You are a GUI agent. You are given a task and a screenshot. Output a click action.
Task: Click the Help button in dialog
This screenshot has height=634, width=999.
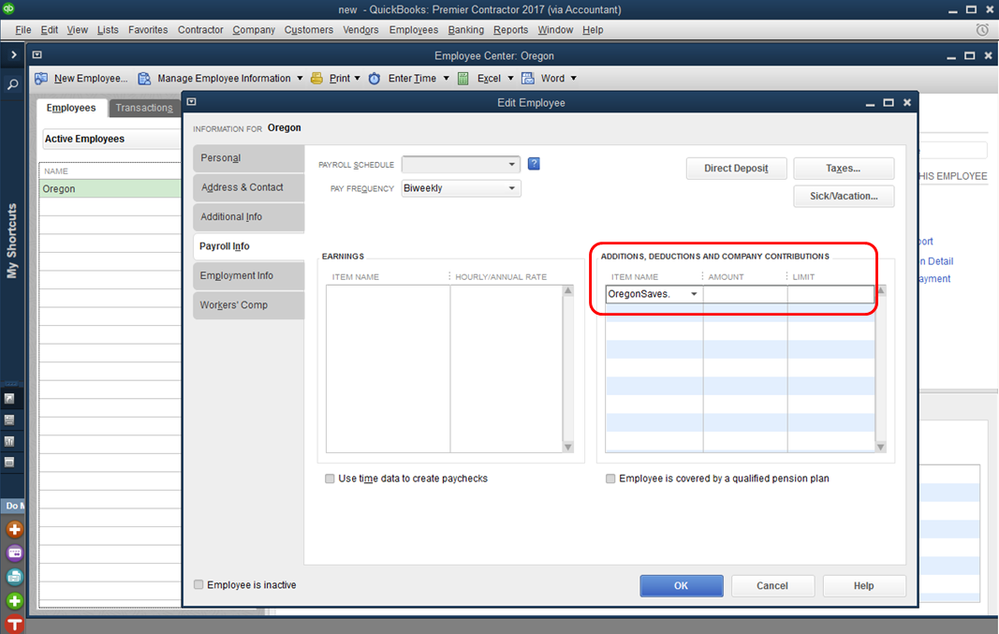tap(863, 586)
